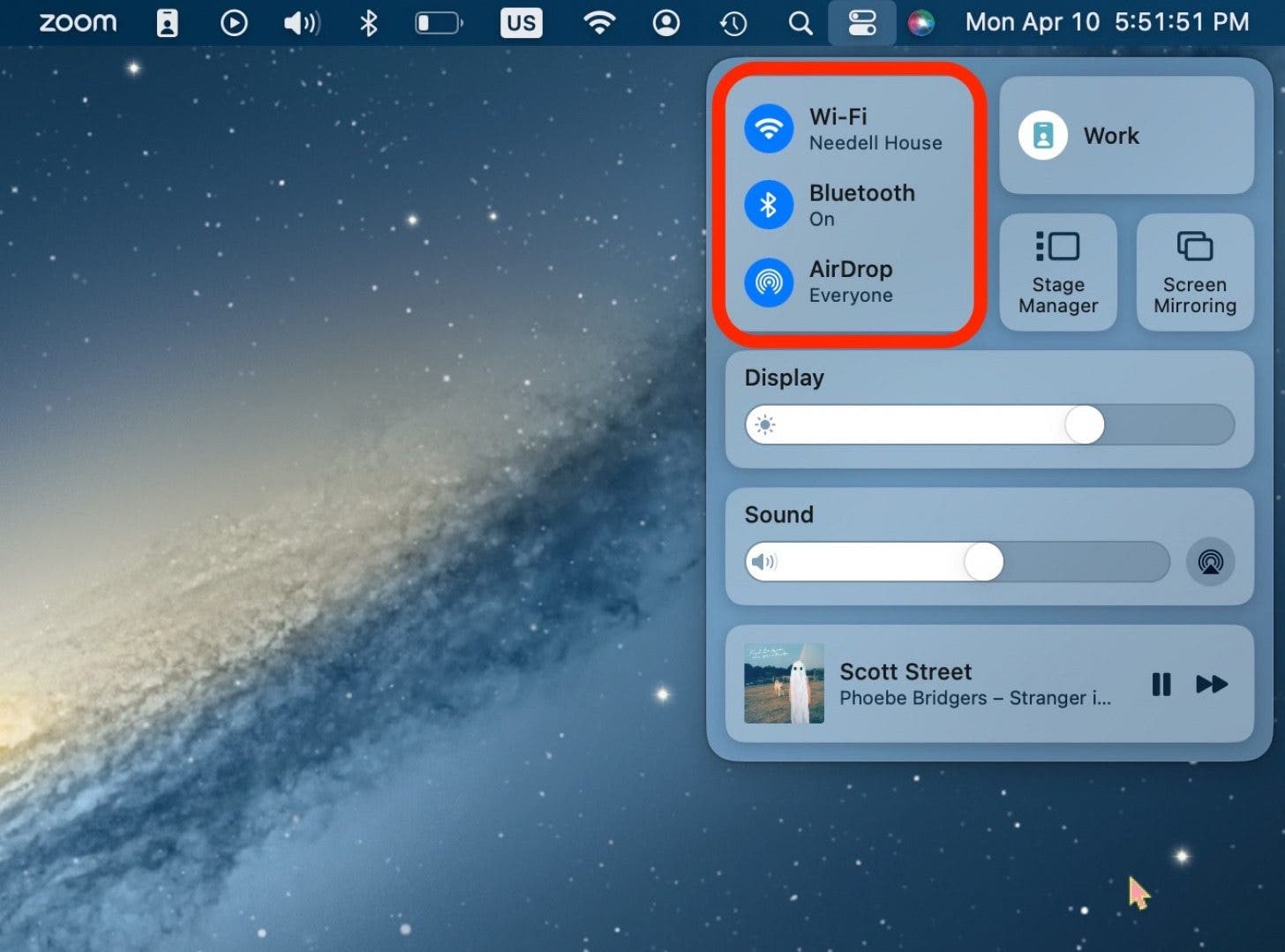Open the user account menu bar icon
The image size is (1285, 952).
click(666, 23)
